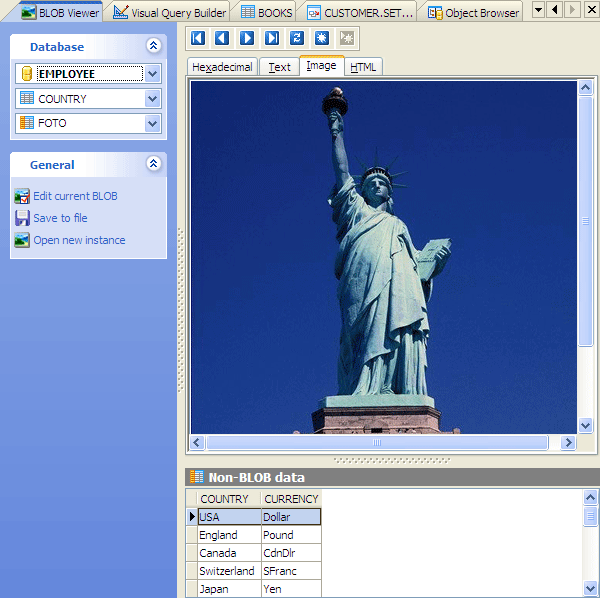Select the Switzerland row cell

pos(230,571)
